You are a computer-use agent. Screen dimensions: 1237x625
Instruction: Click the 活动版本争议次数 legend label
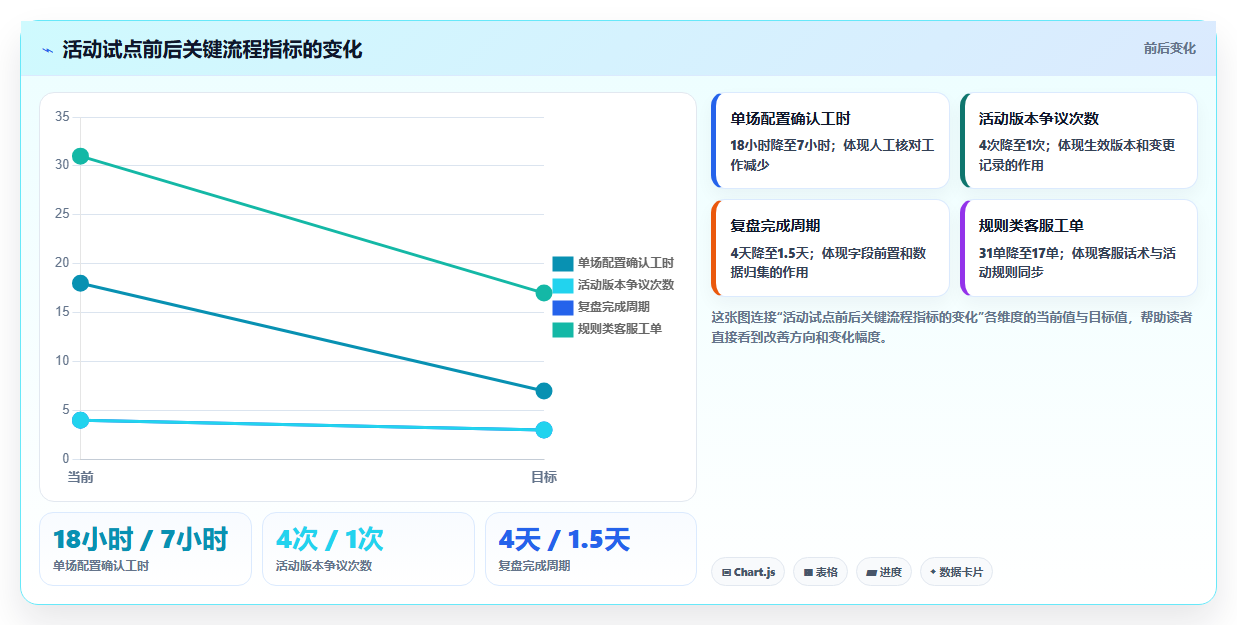(x=626, y=285)
